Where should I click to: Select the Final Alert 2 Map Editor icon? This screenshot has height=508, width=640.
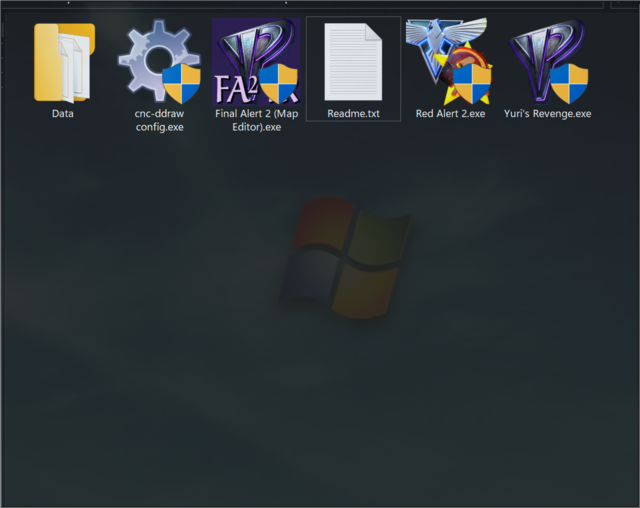(256, 62)
